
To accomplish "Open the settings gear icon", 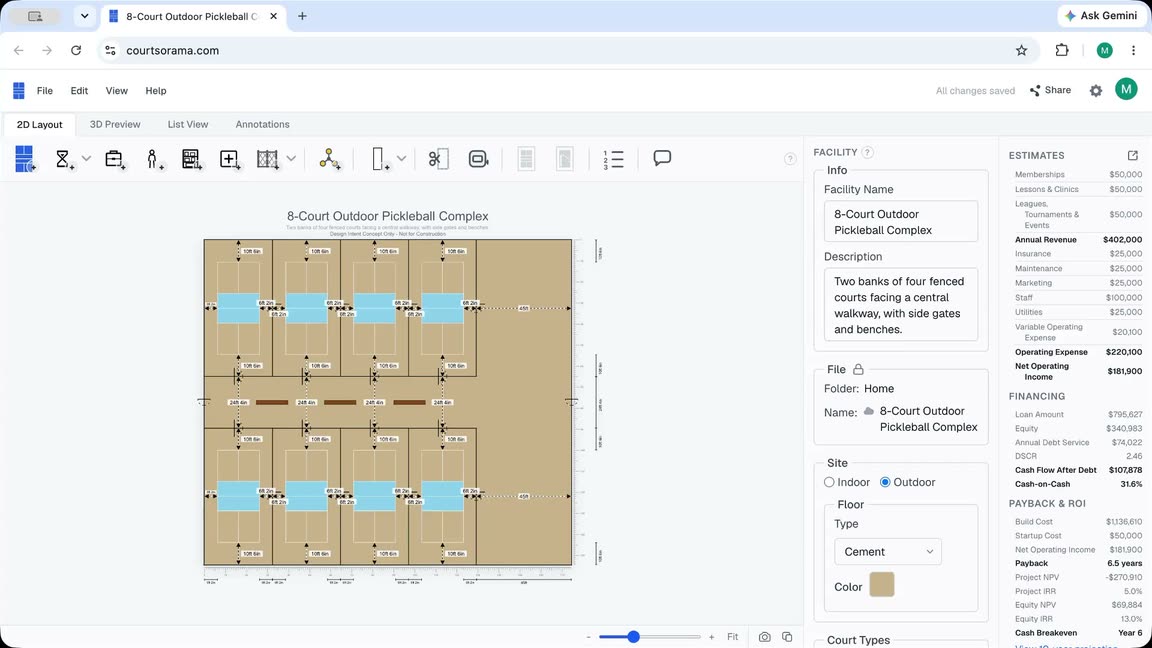I will click(1095, 91).
